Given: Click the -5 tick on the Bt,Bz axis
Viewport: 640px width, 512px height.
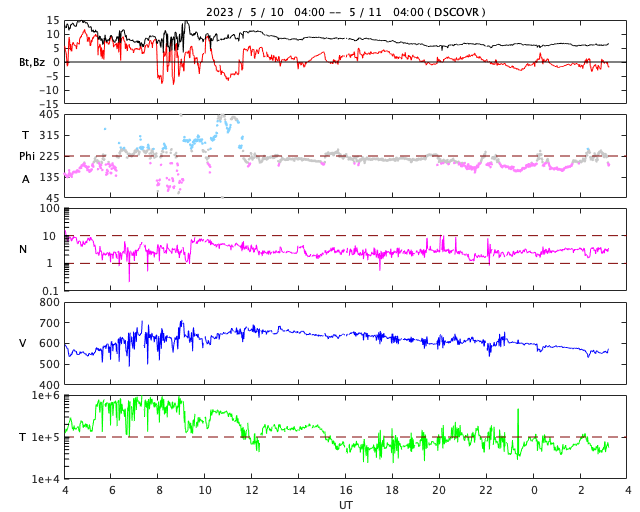Looking at the screenshot, I should (52, 76).
